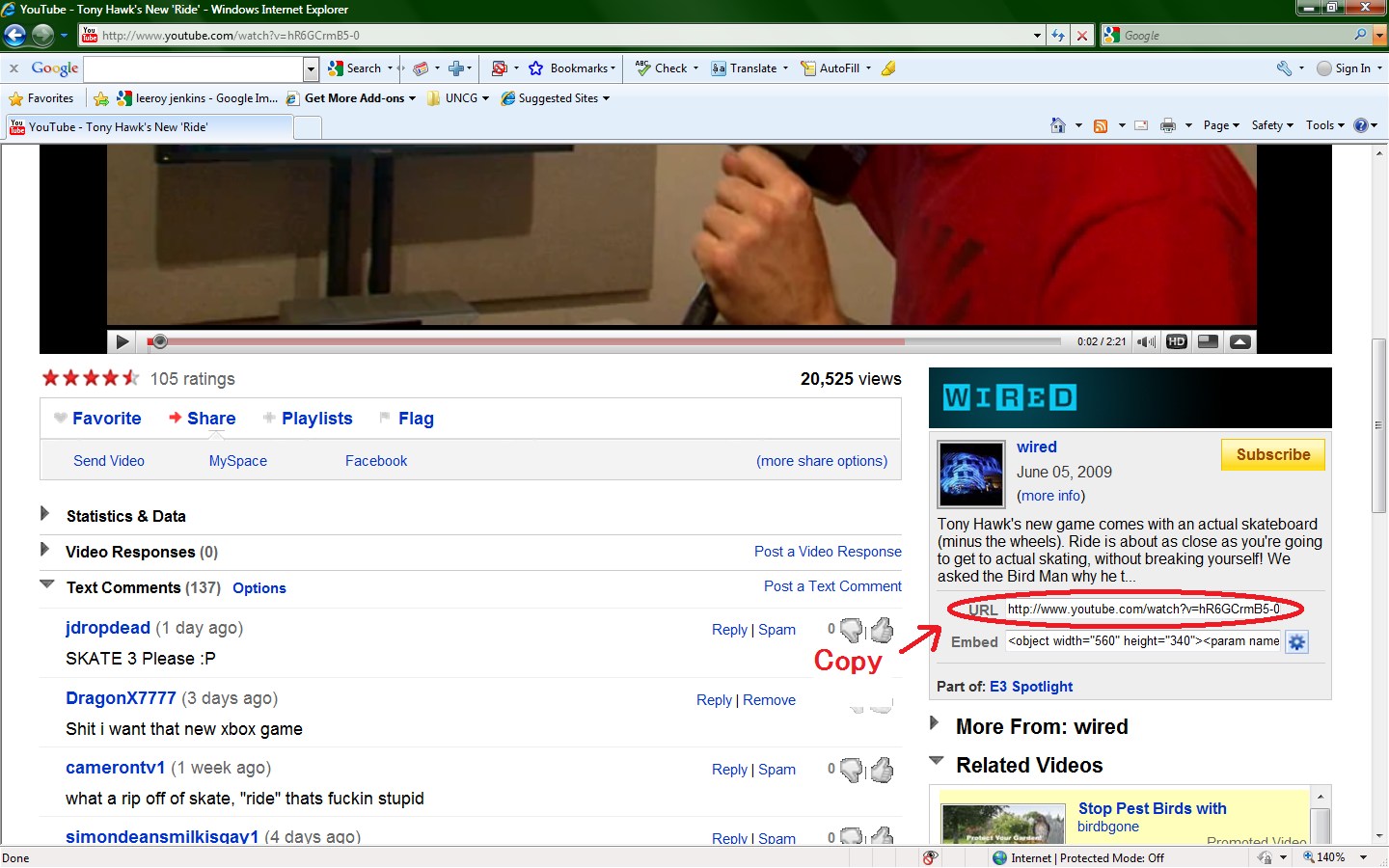
Task: Select the Share tab
Action: click(202, 419)
